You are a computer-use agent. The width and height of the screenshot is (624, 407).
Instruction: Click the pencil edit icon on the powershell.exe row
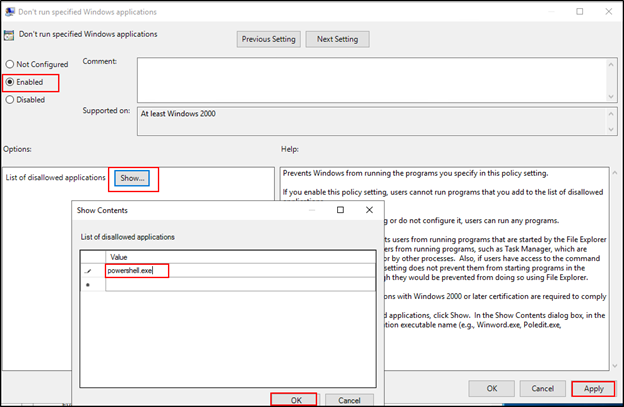pyautogui.click(x=91, y=271)
